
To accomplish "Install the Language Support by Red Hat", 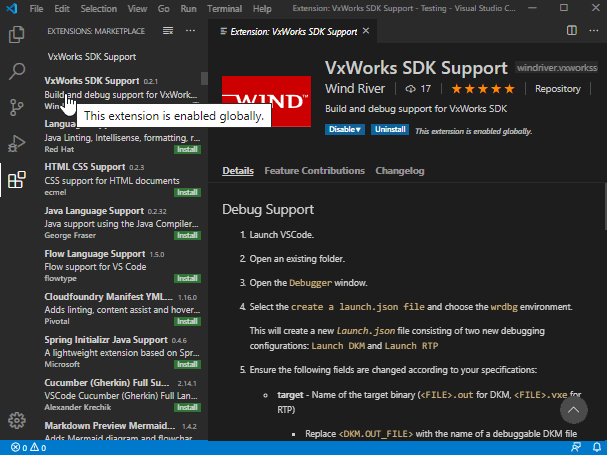I will 187,149.
